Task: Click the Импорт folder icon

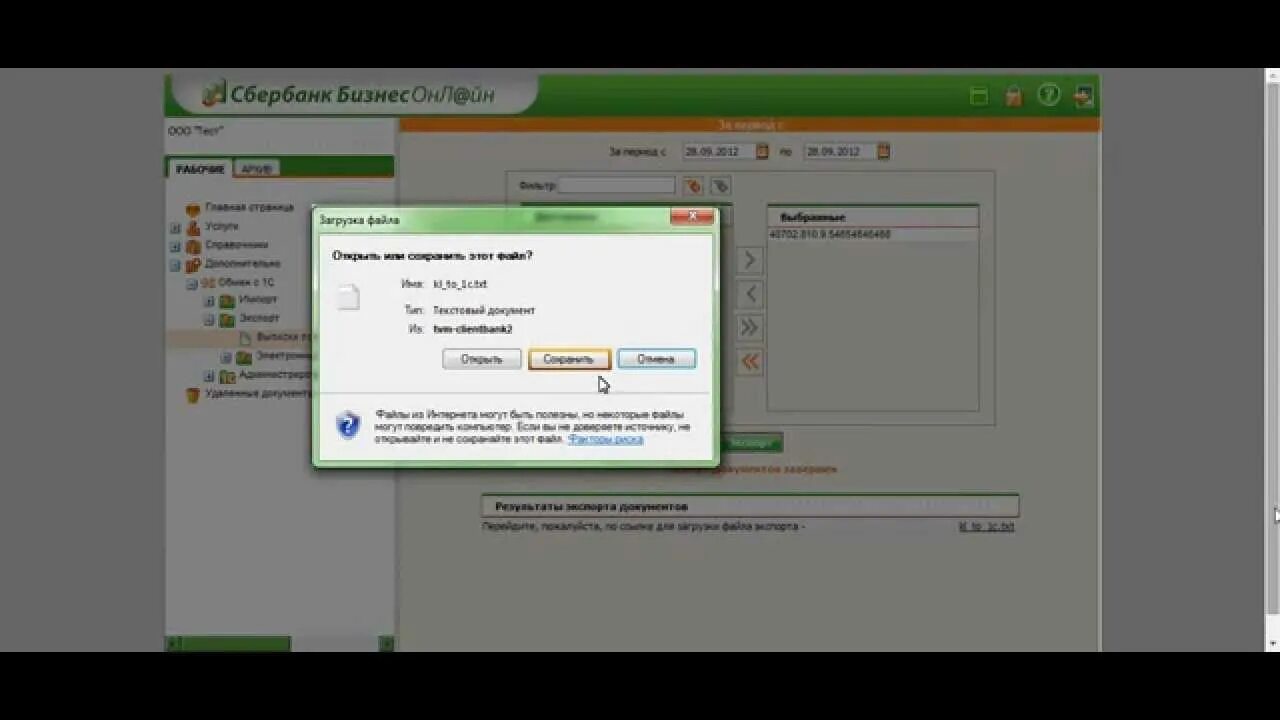Action: click(227, 301)
